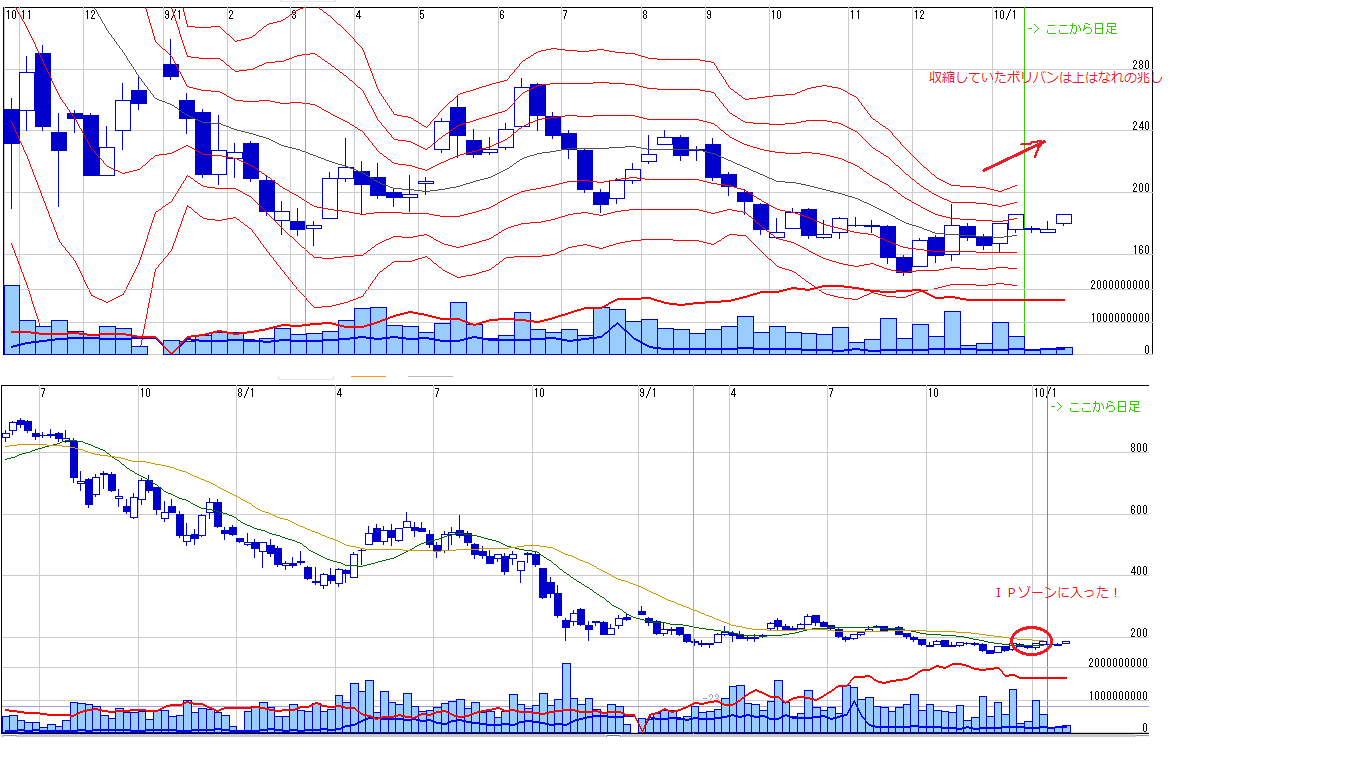Click the tallest volume bar in lower chart
Viewport: 1366px width, 768px height.
566,698
